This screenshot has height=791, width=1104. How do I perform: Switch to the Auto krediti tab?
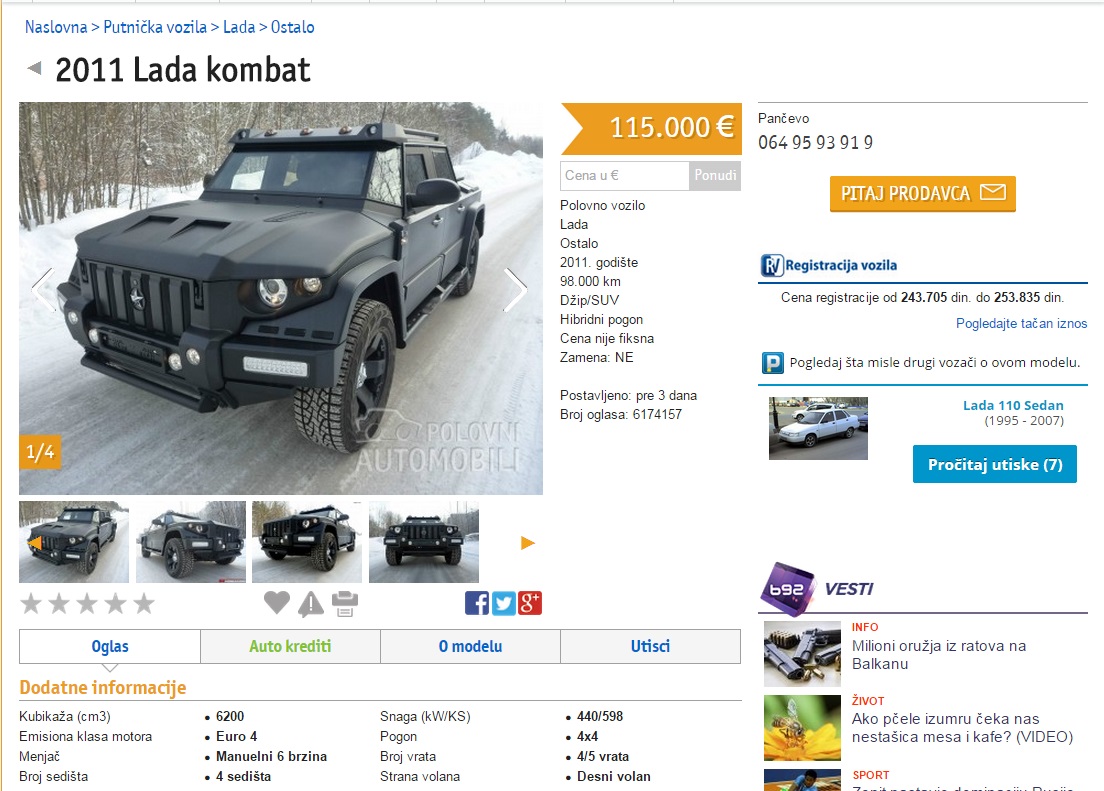[x=290, y=647]
